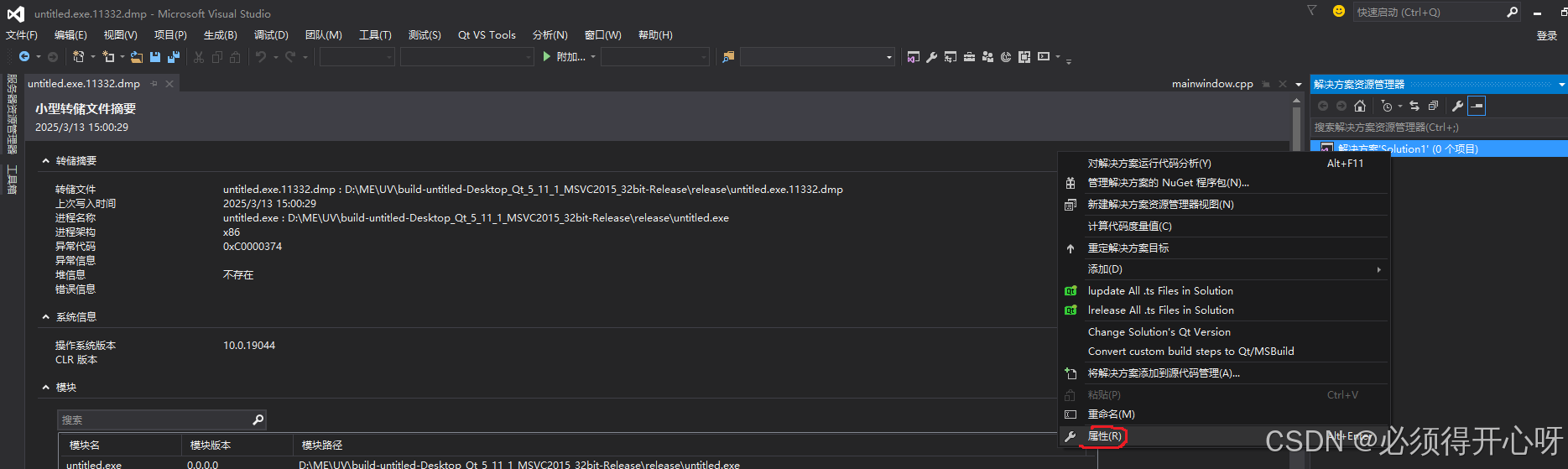This screenshot has height=469, width=1568.
Task: Click the command window icon in toolbar
Action: tap(1044, 57)
